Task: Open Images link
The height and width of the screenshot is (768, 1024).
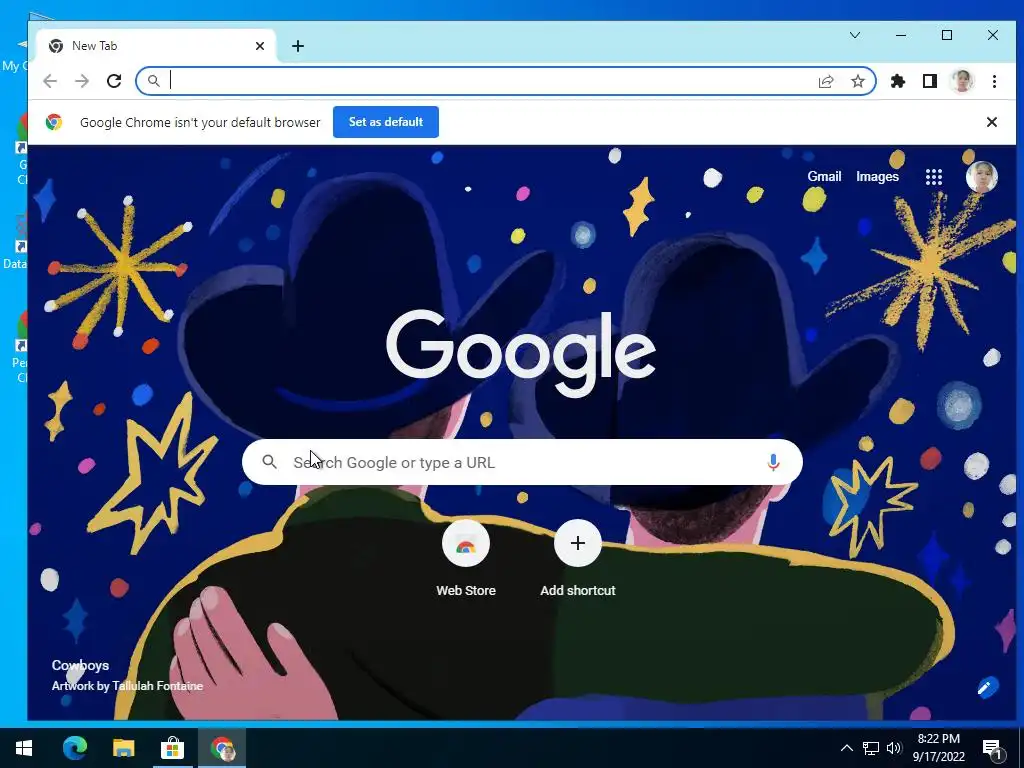Action: (x=877, y=176)
